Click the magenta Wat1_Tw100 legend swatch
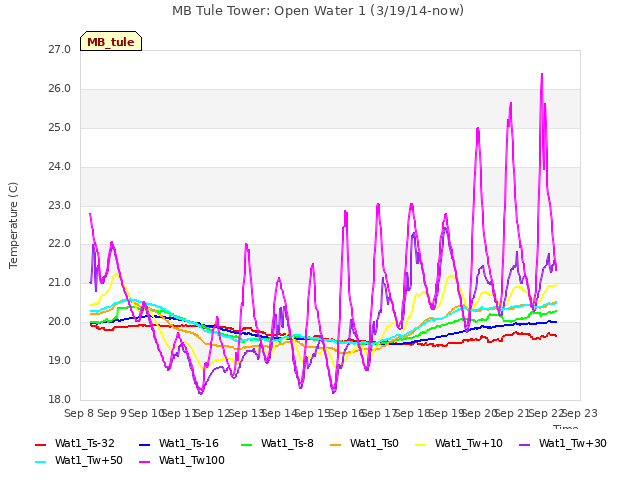This screenshot has width=640, height=480. 145,461
